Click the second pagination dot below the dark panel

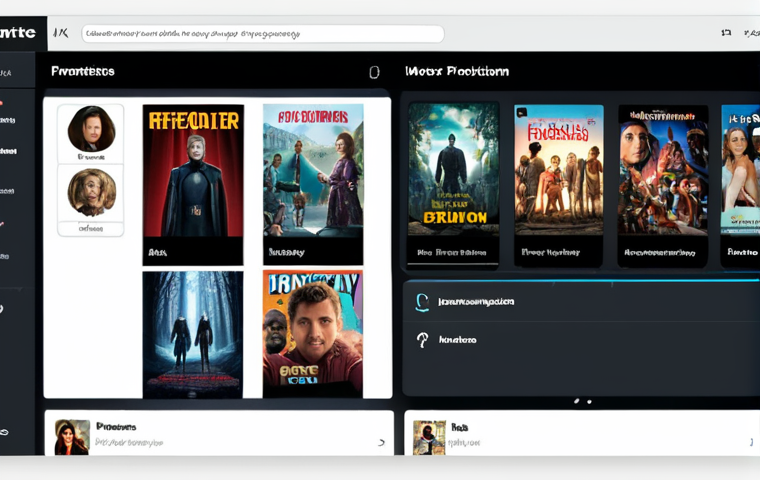pyautogui.click(x=589, y=401)
